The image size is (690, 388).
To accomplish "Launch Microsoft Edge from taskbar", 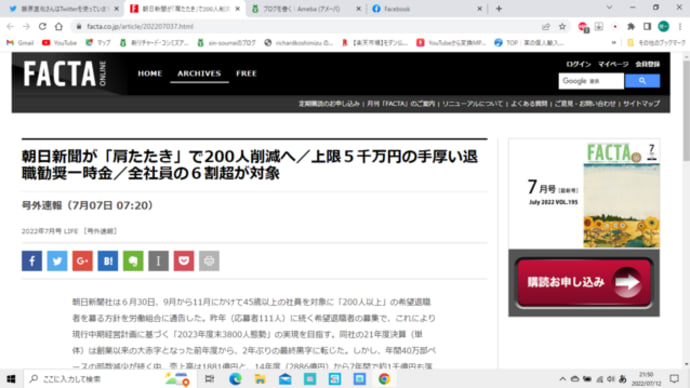I will (235, 379).
